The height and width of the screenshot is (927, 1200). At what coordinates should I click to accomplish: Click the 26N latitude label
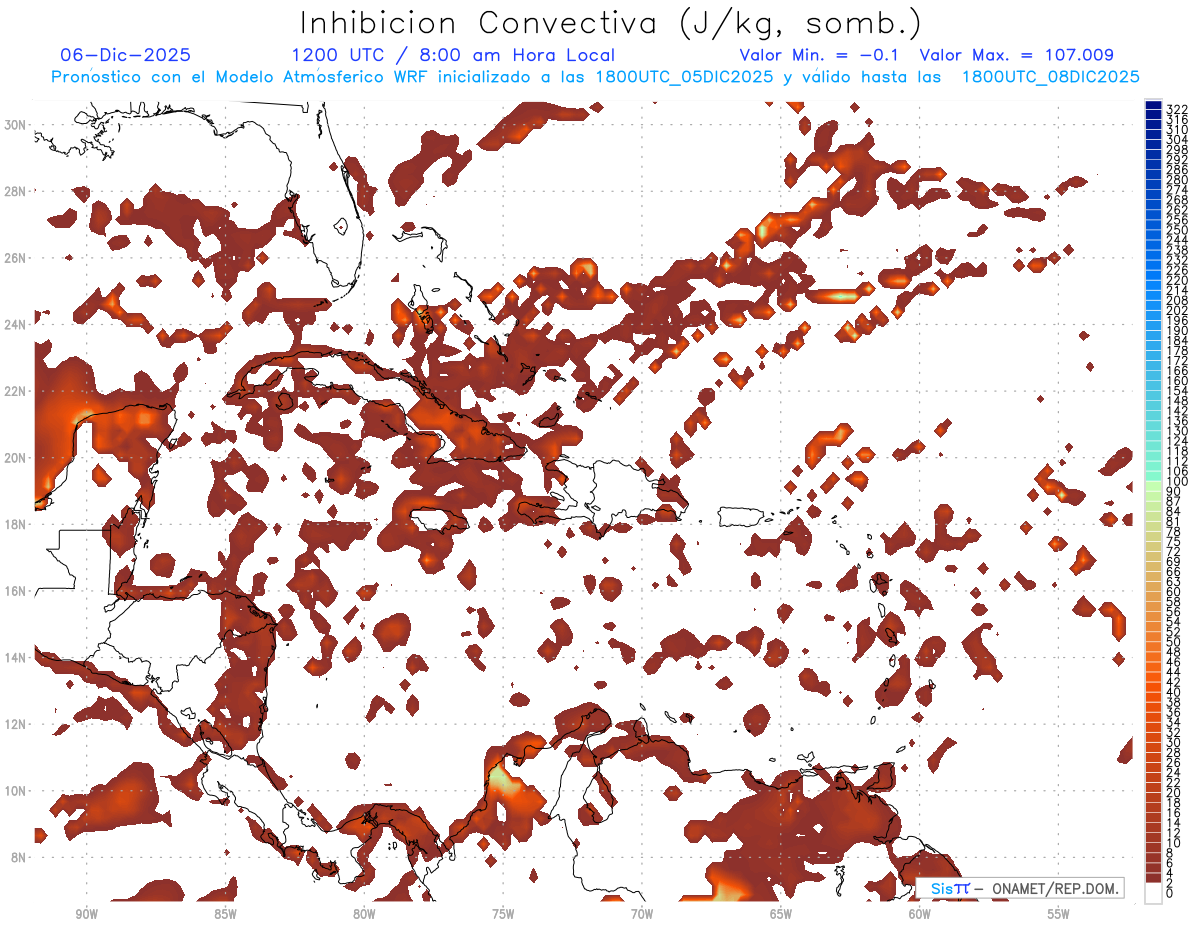click(x=14, y=258)
